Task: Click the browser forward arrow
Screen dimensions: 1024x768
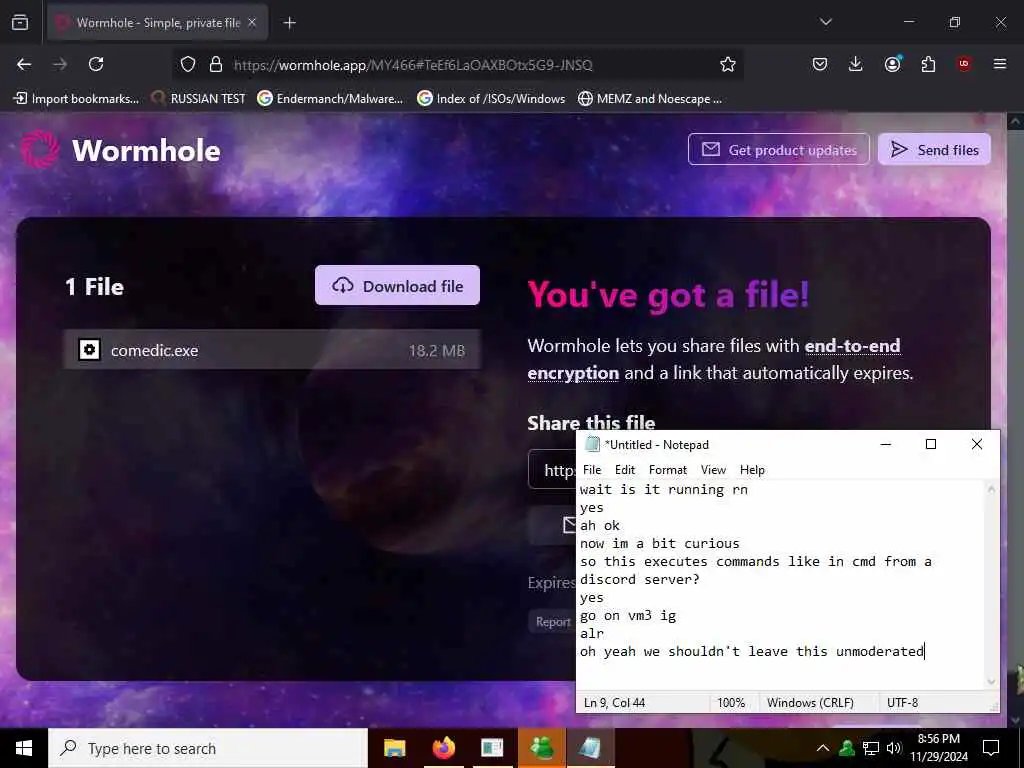Action: [x=60, y=64]
